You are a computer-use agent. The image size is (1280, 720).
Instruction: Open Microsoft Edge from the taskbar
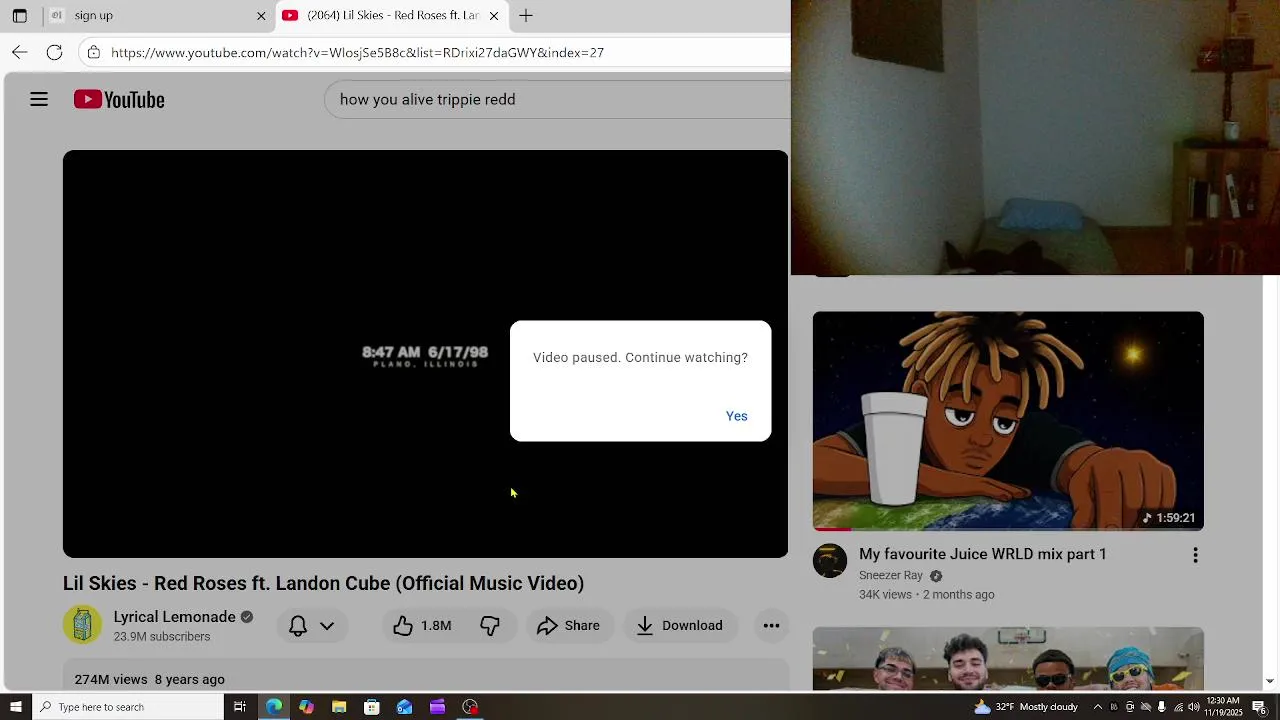pyautogui.click(x=273, y=707)
